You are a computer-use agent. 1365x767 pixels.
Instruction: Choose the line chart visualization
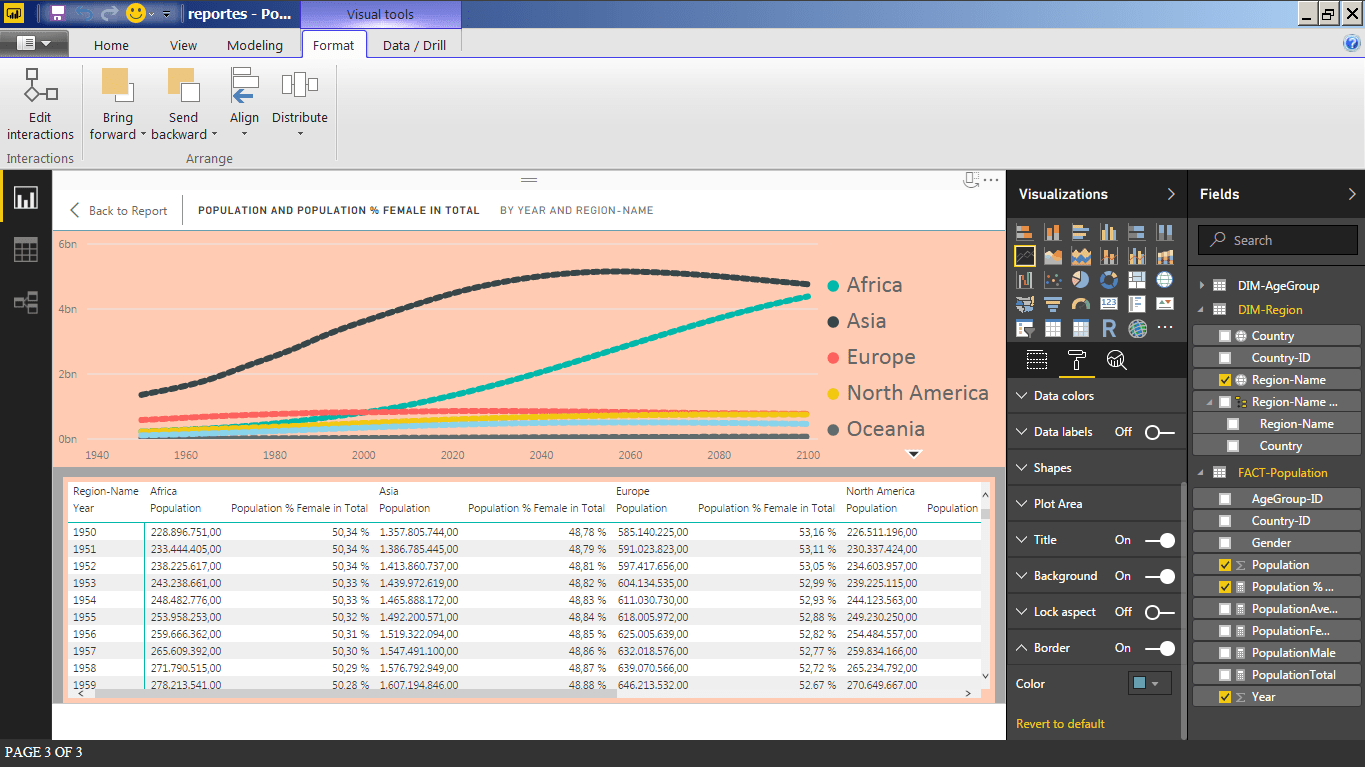pyautogui.click(x=1025, y=256)
